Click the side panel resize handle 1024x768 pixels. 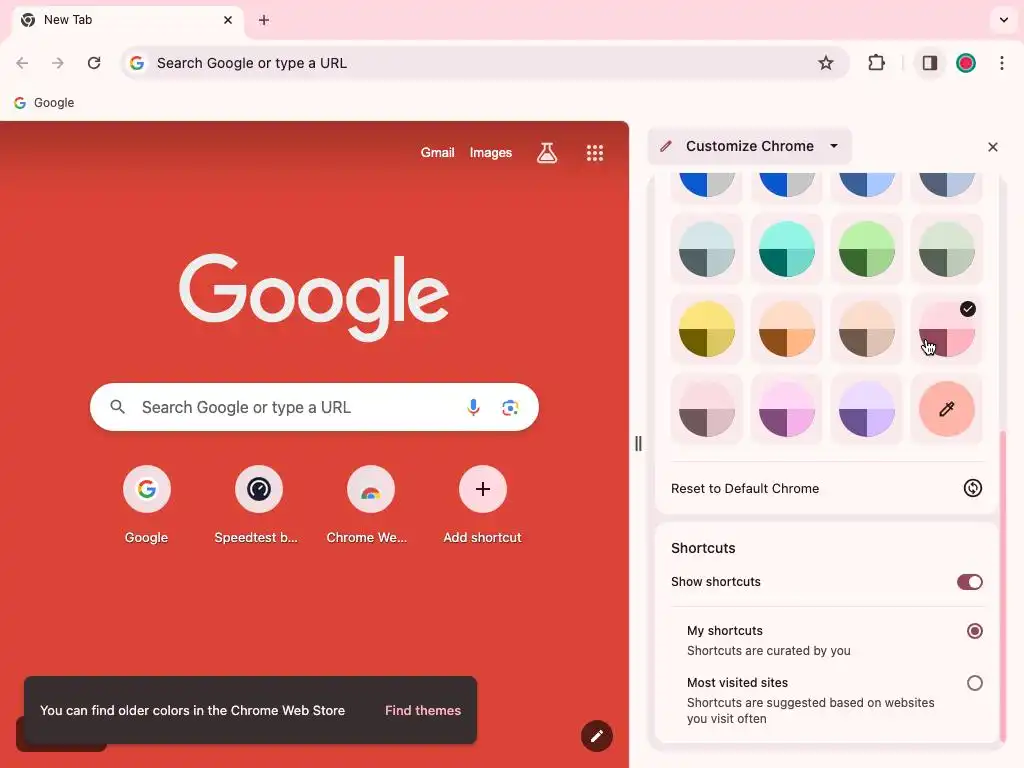point(638,444)
